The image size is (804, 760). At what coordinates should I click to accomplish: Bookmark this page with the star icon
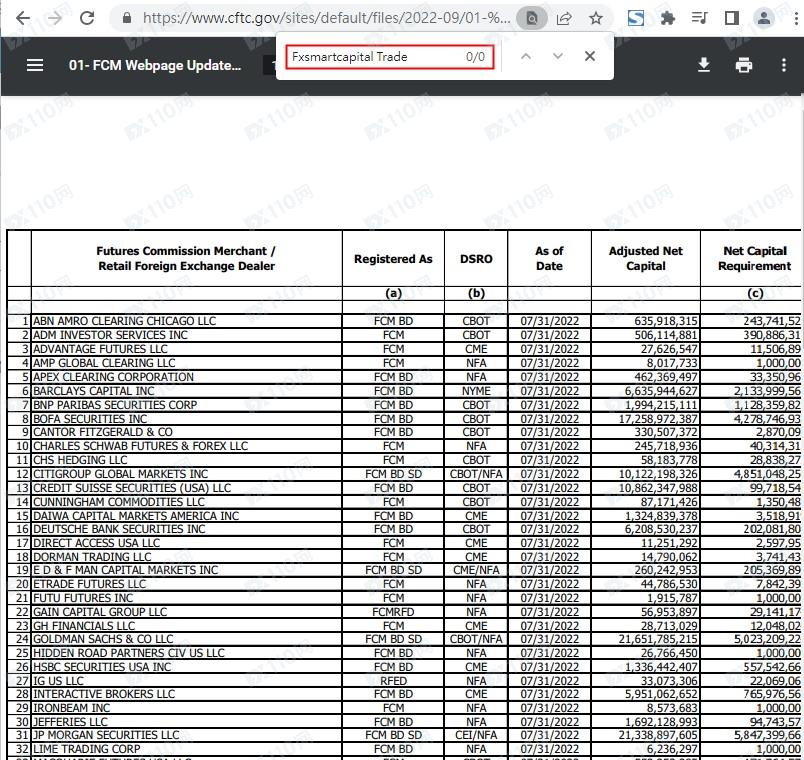[596, 18]
